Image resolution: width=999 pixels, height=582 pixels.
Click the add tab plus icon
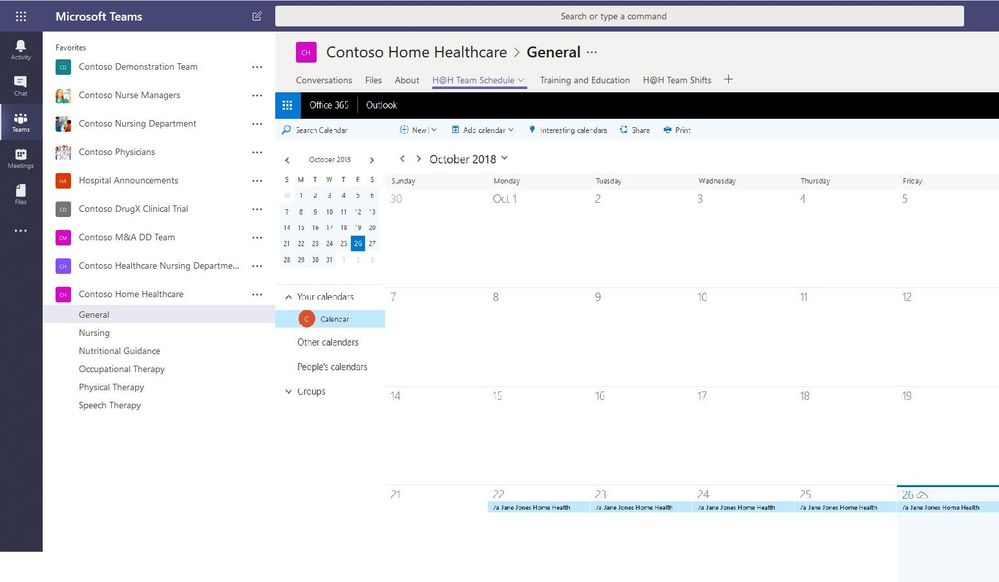click(x=728, y=80)
